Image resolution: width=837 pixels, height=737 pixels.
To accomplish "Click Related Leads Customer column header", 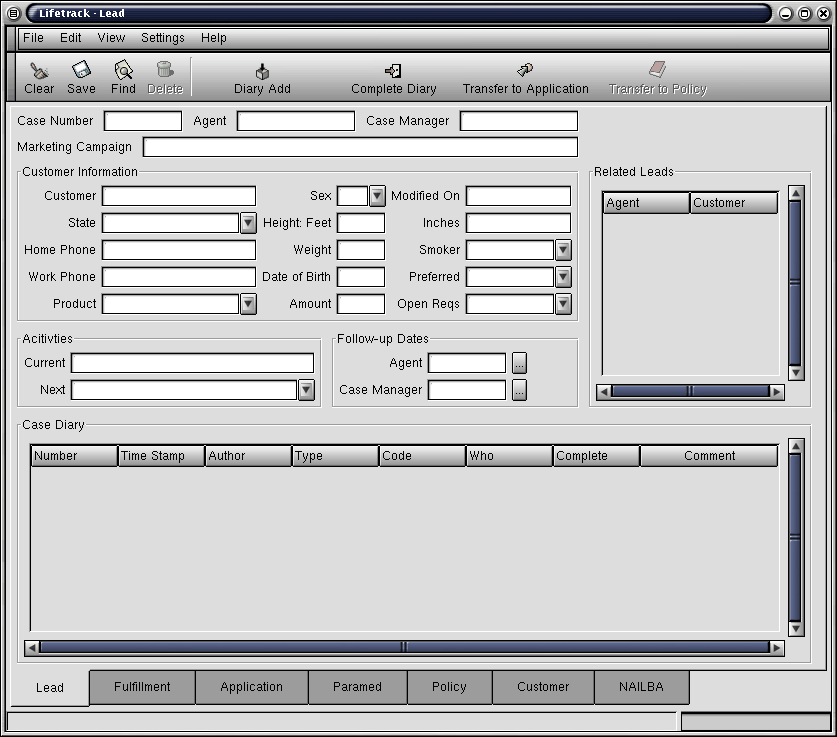I will (x=734, y=203).
